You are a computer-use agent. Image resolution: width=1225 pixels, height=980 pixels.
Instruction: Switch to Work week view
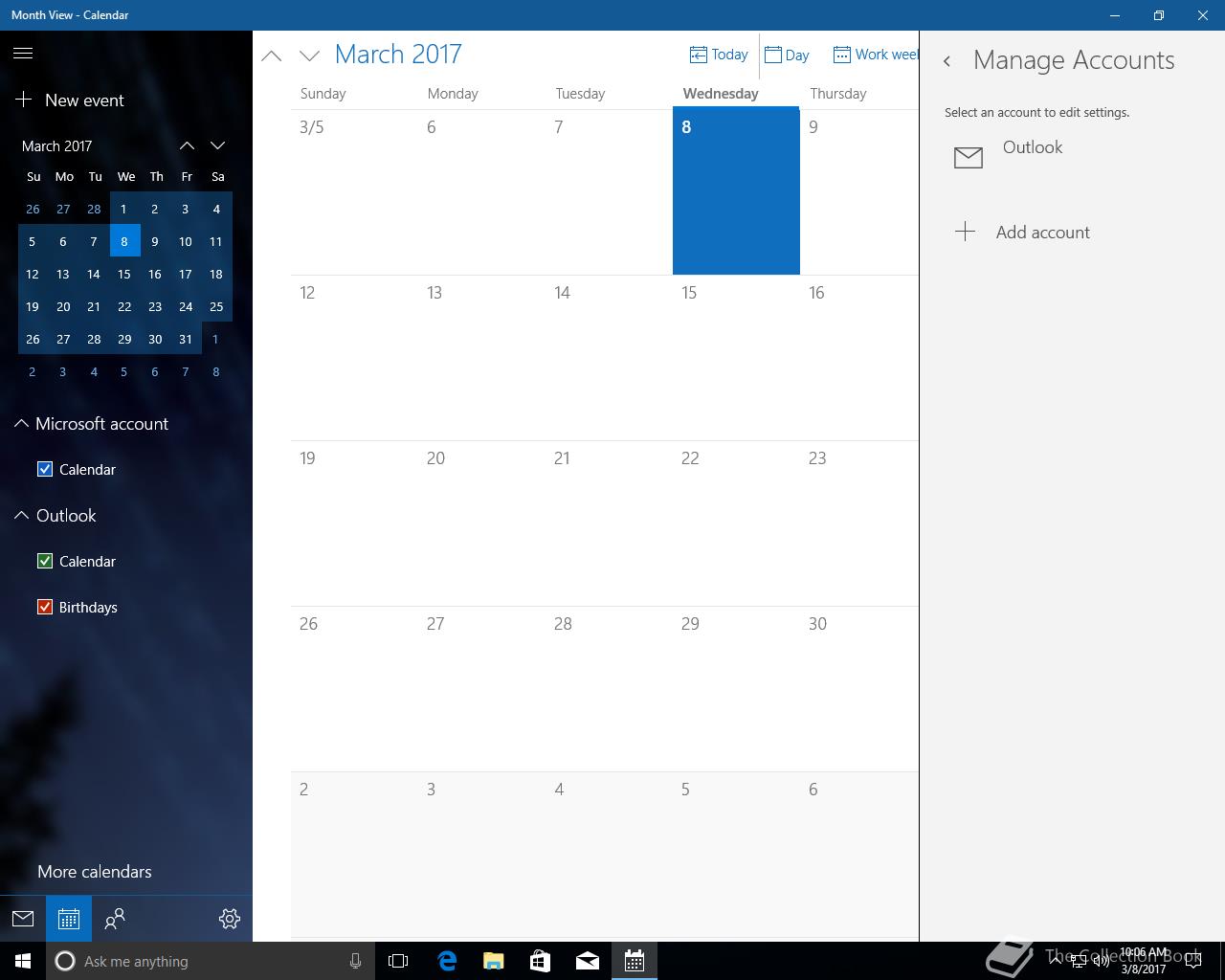pos(875,55)
